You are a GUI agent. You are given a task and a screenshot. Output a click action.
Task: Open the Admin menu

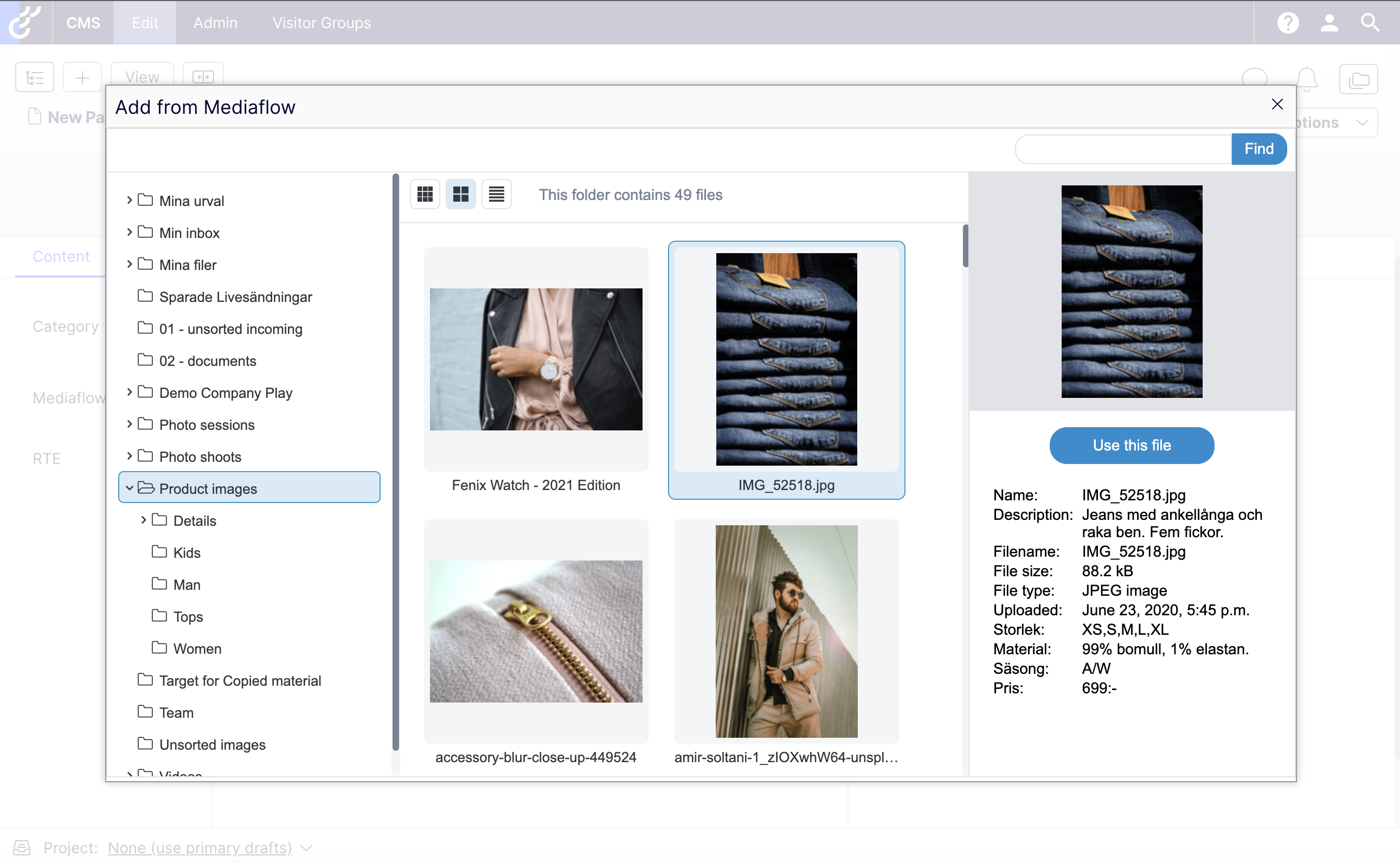(215, 23)
